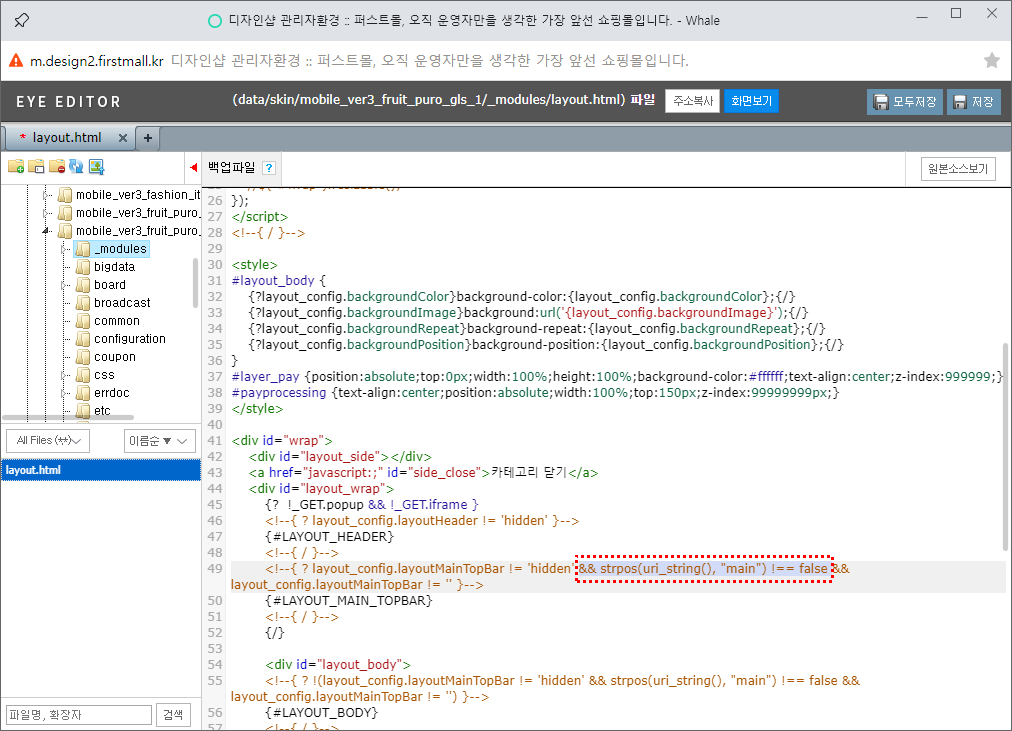Click the code editor vertical scrollbar

1006,447
